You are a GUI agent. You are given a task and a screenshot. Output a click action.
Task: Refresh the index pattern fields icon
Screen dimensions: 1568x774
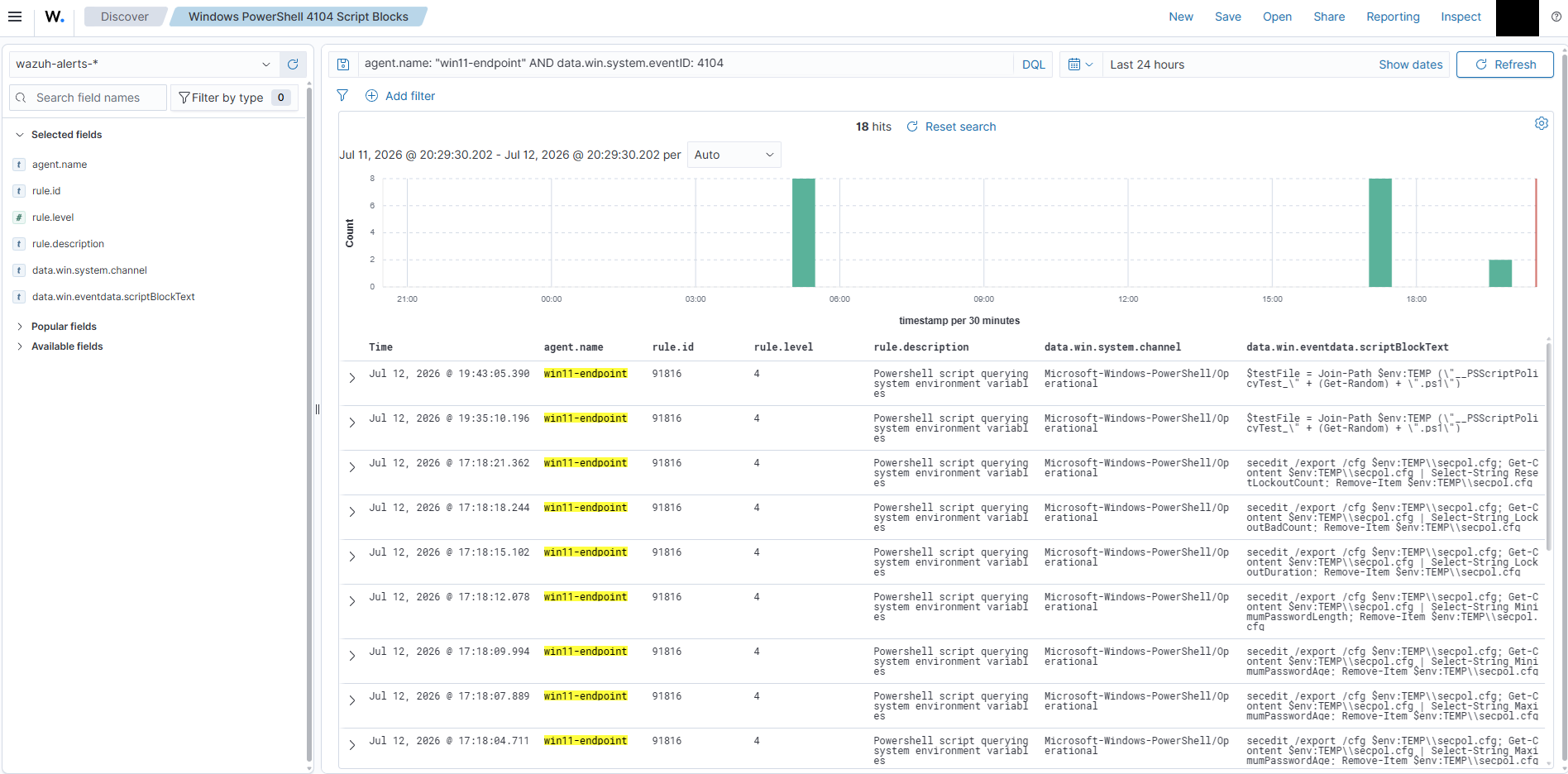pos(293,64)
